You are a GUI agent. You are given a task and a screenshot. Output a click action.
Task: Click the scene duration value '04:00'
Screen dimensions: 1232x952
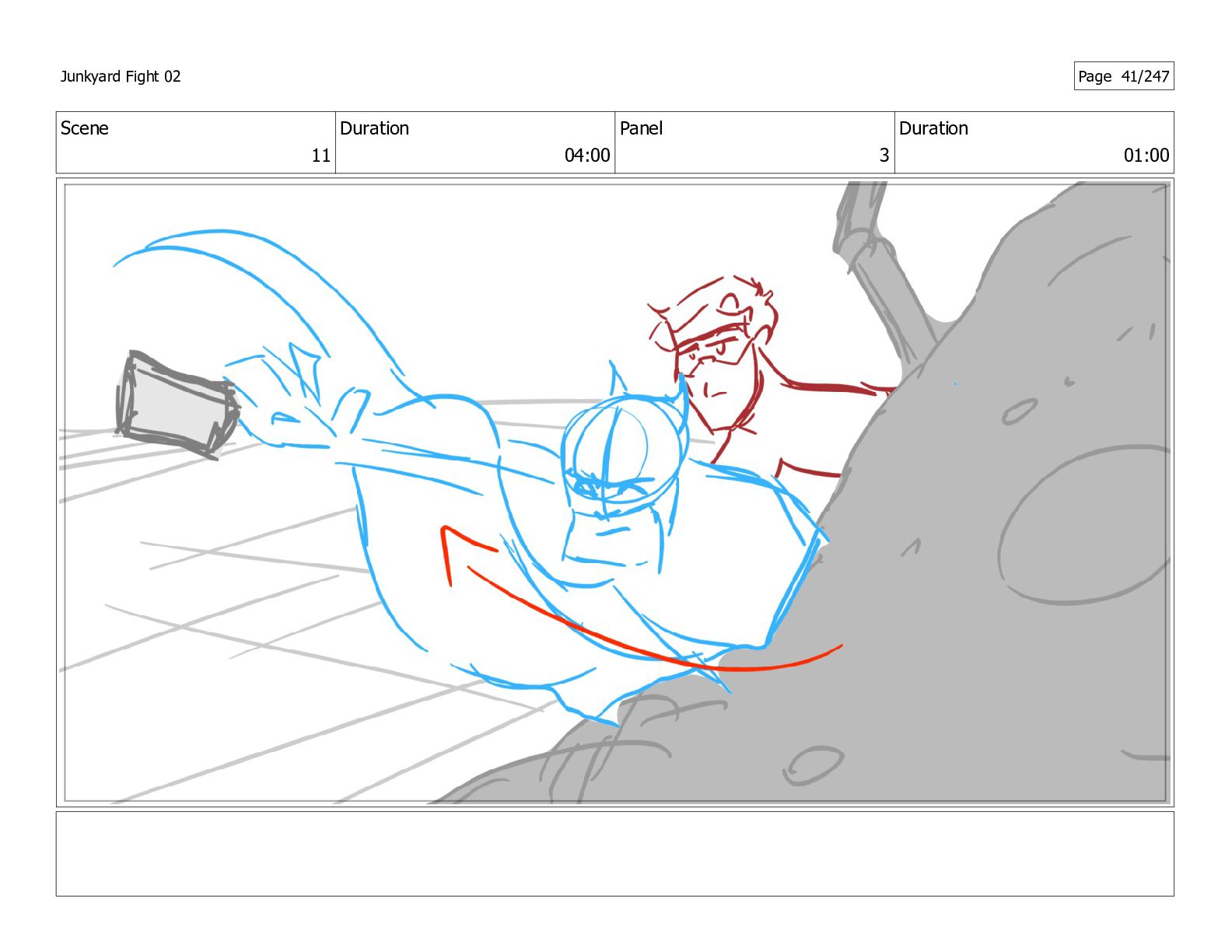(x=587, y=156)
